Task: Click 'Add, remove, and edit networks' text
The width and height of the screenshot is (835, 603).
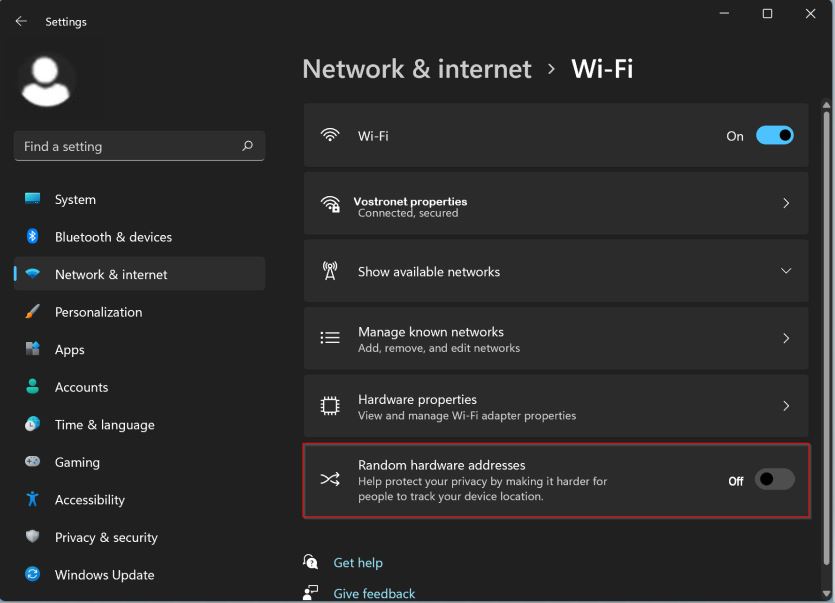Action: click(439, 348)
